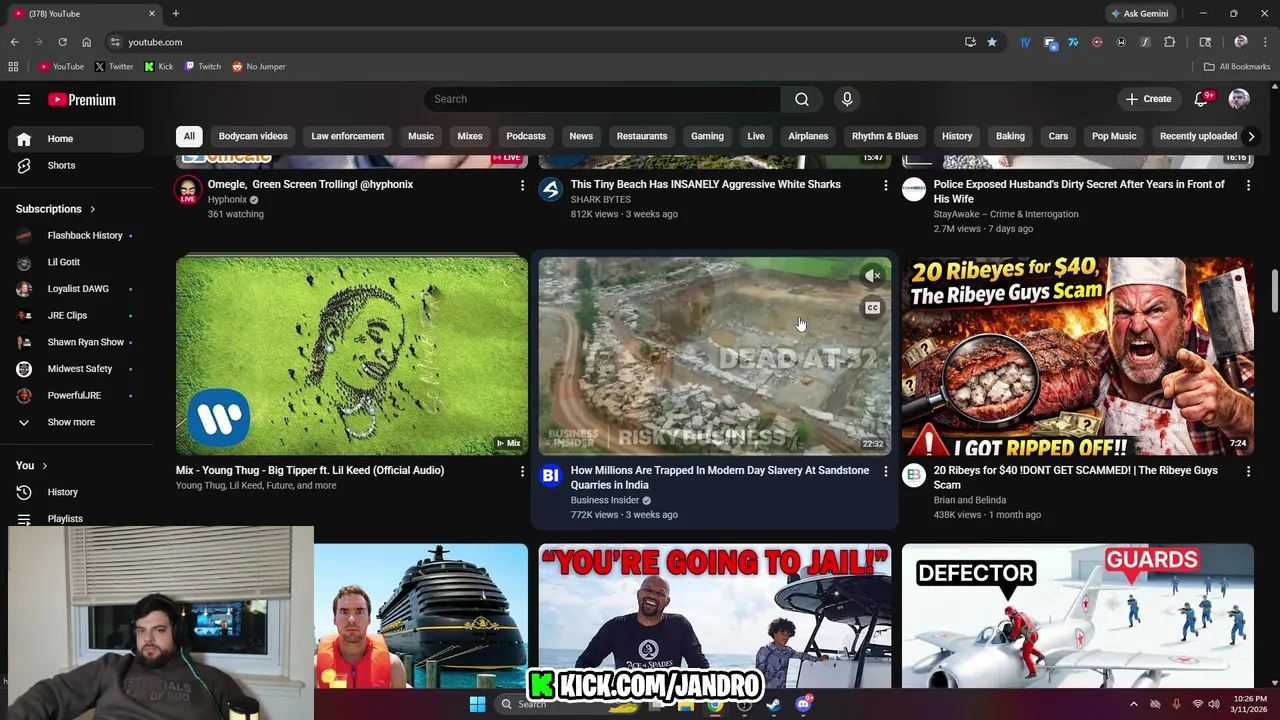The width and height of the screenshot is (1280, 720).
Task: Open the Twitter bookmark
Action: point(114,67)
